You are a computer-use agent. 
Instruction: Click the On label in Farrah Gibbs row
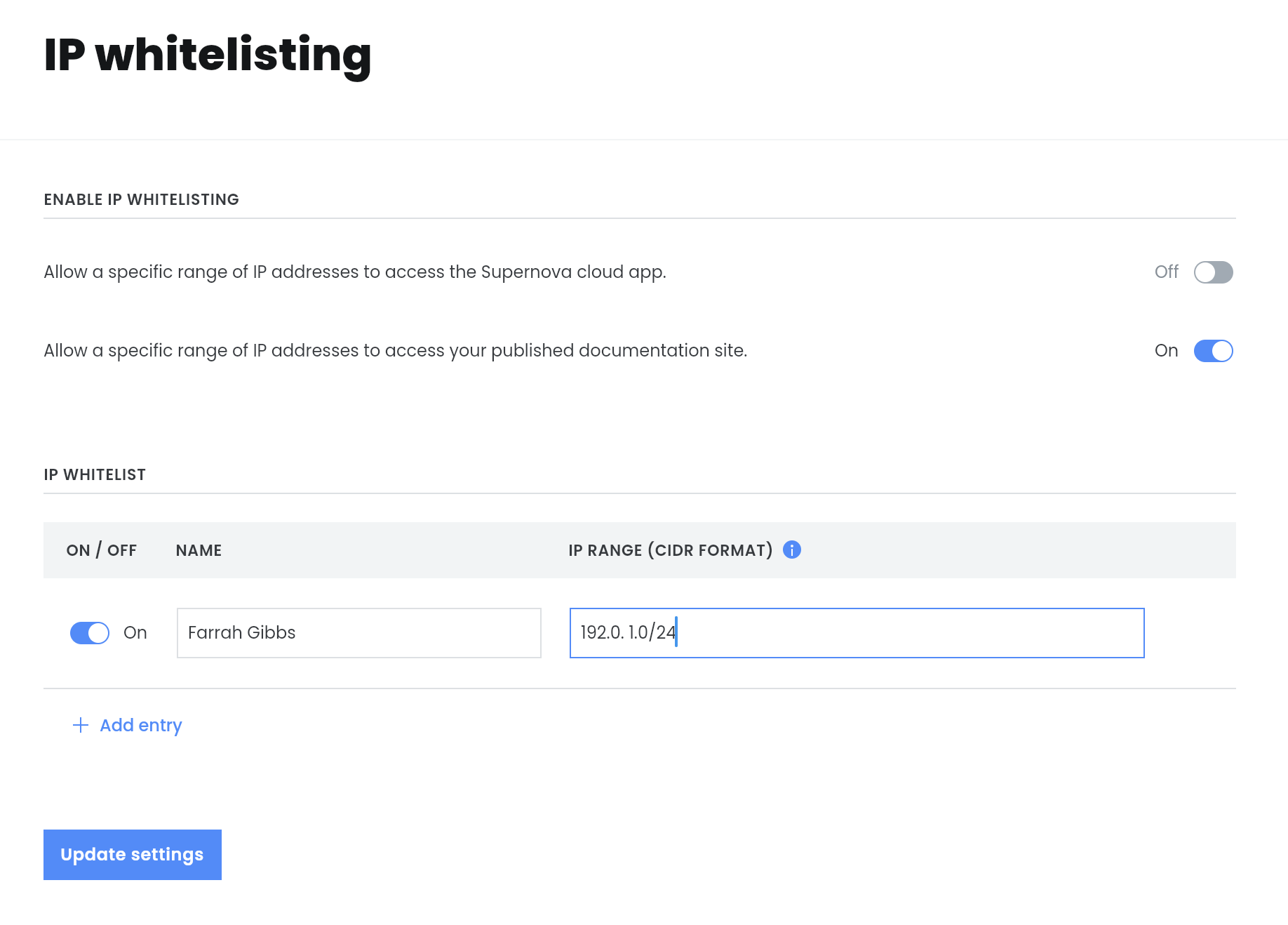pyautogui.click(x=135, y=632)
